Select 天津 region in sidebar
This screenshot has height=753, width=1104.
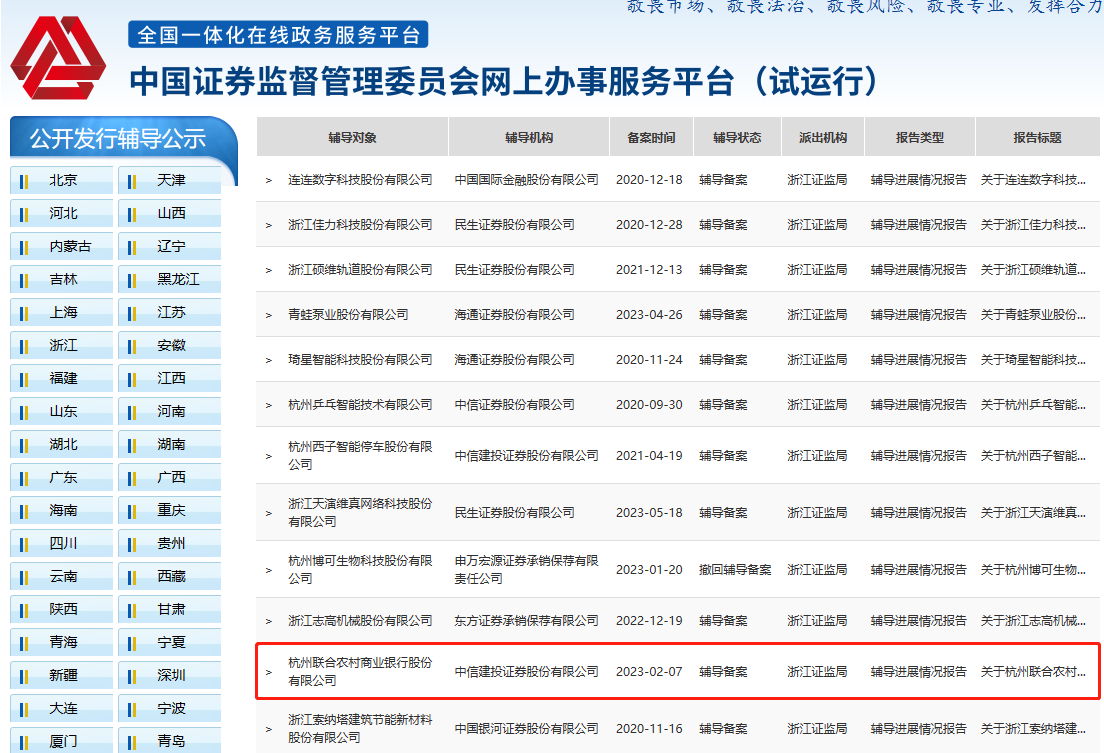tap(171, 180)
